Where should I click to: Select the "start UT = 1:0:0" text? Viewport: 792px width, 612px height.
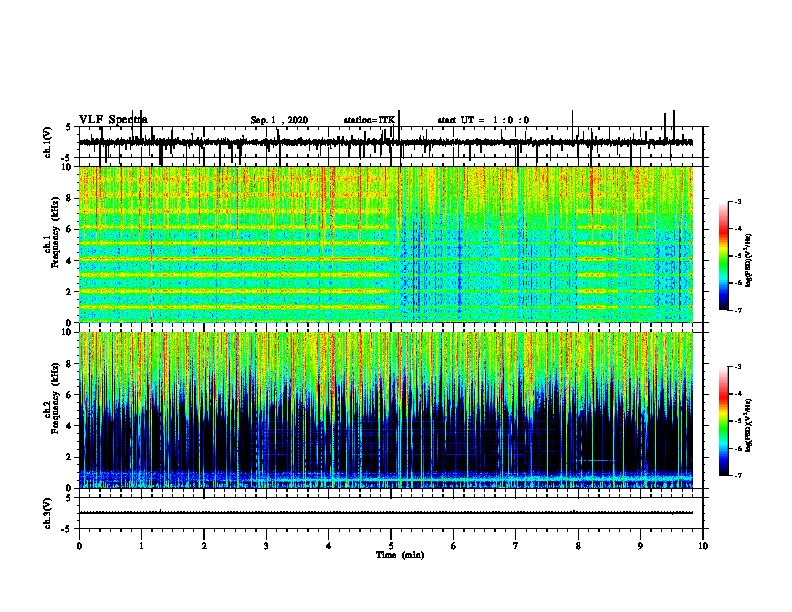[483, 120]
